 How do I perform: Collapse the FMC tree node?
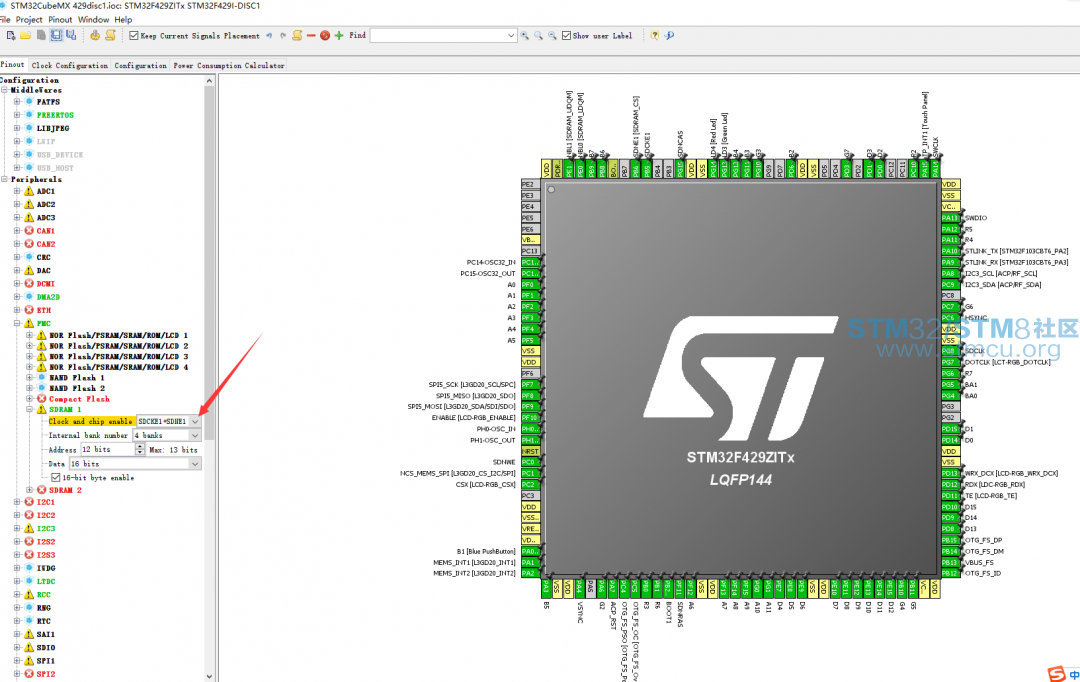click(x=17, y=323)
